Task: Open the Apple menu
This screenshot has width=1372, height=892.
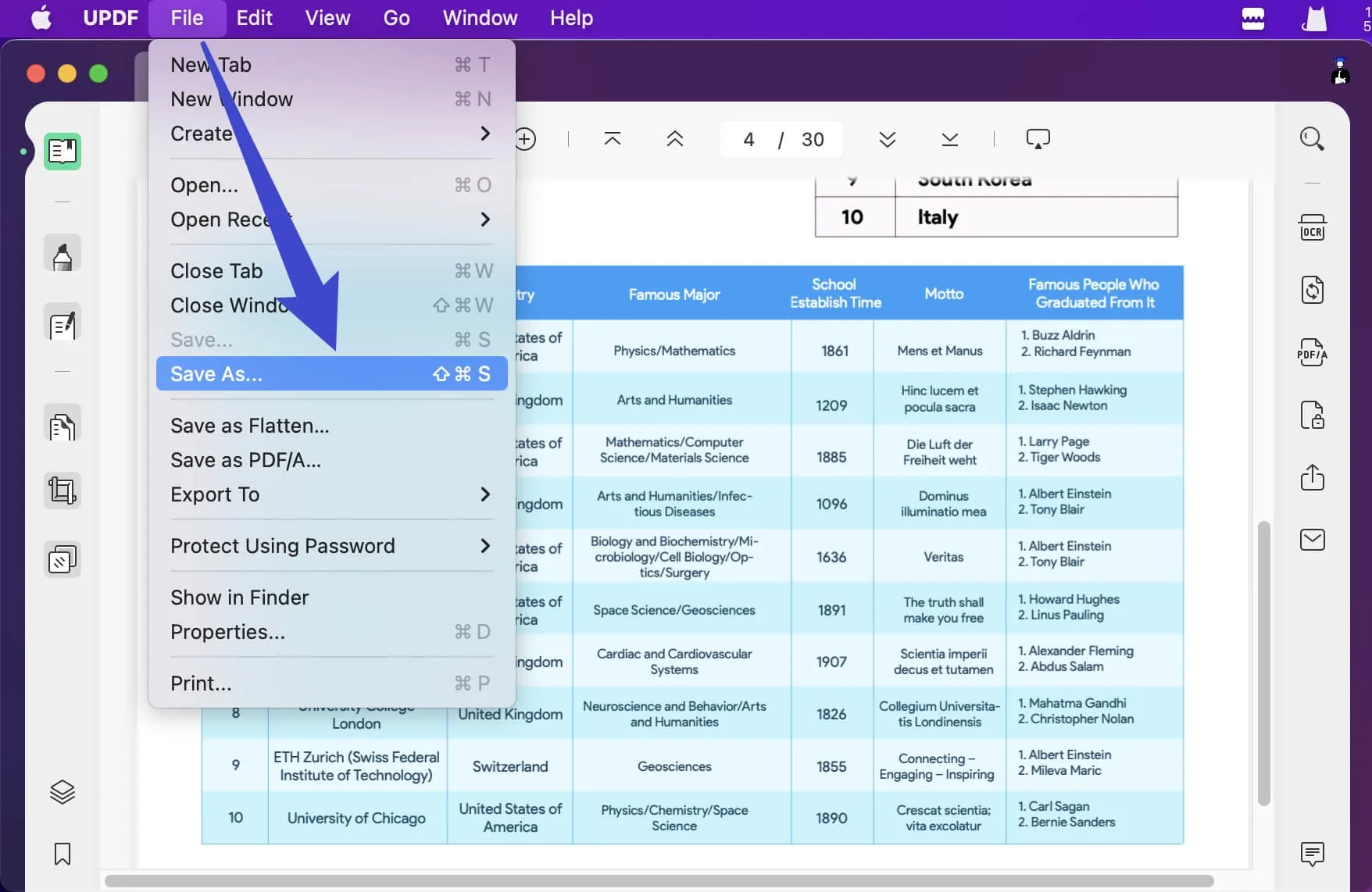Action: coord(41,18)
